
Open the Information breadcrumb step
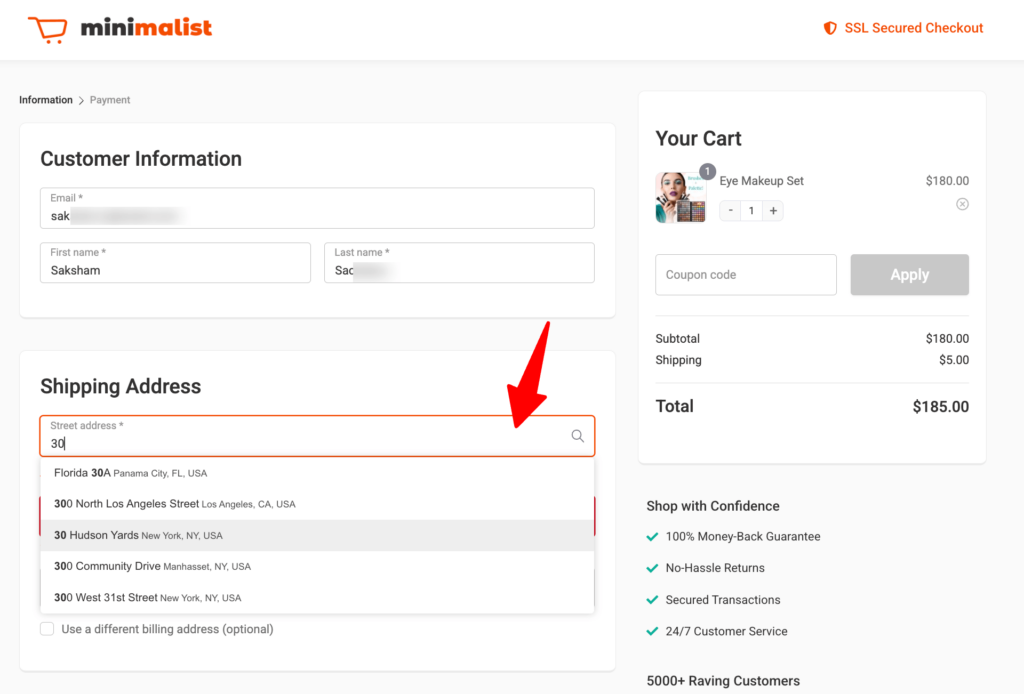(x=45, y=100)
